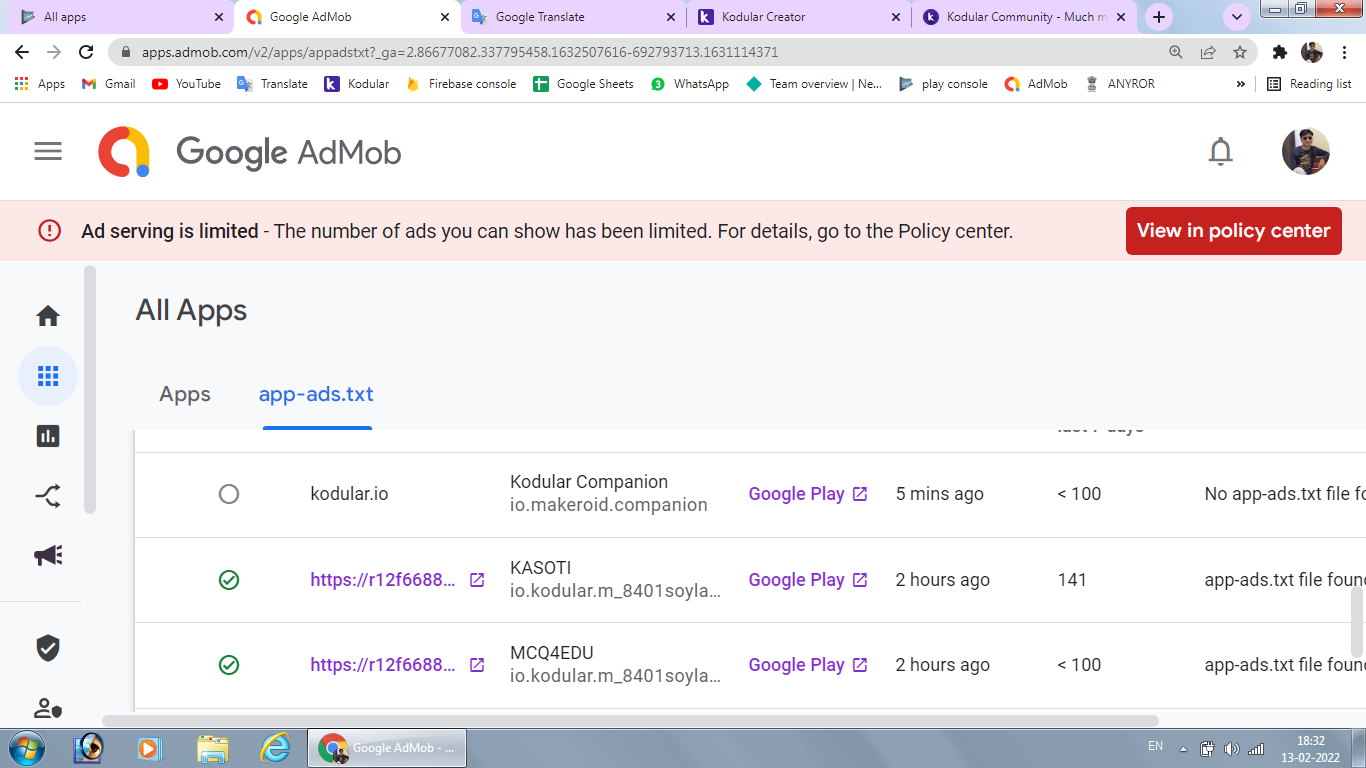
Task: Open the Apps grid sidebar icon
Action: (48, 376)
